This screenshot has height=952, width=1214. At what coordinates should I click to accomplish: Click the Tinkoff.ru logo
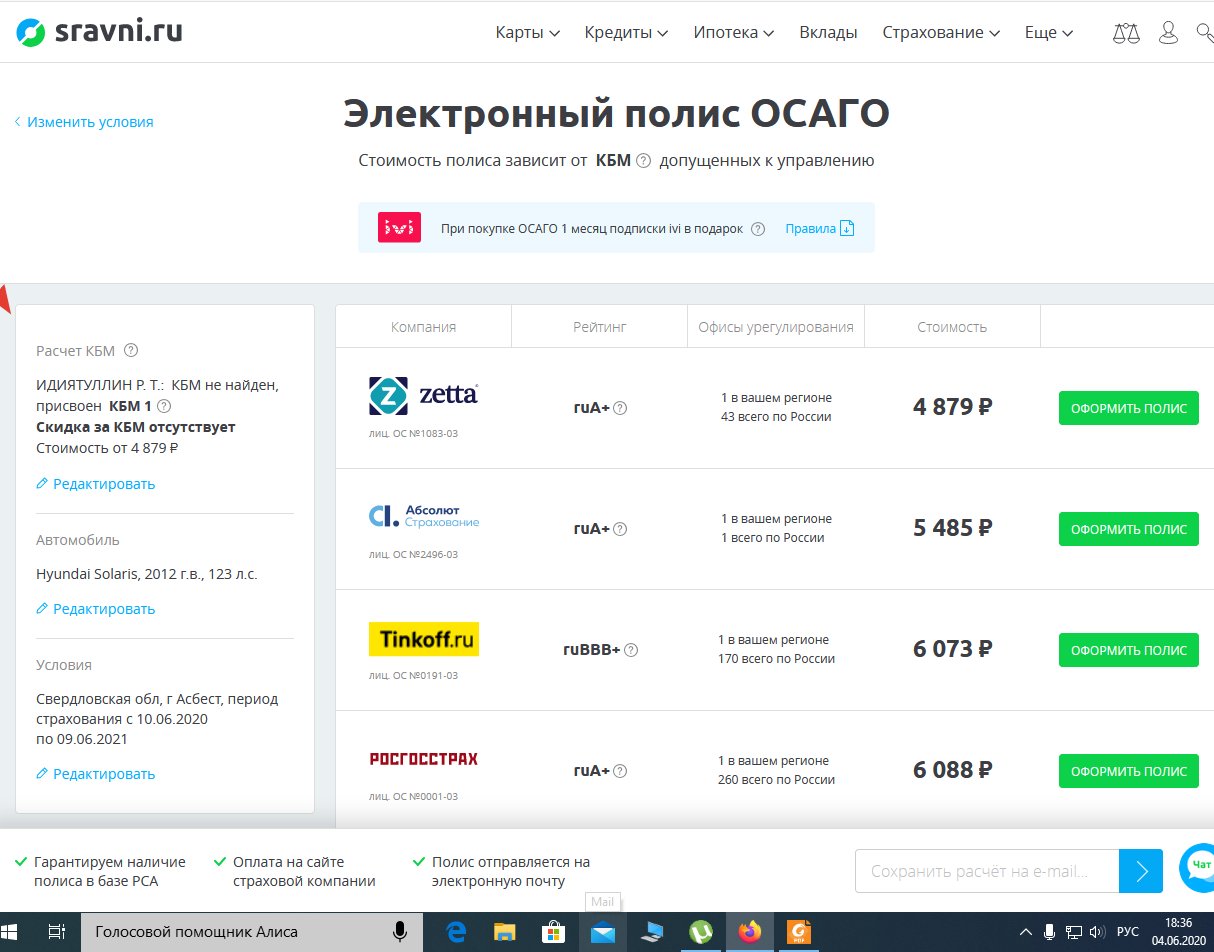pyautogui.click(x=423, y=638)
